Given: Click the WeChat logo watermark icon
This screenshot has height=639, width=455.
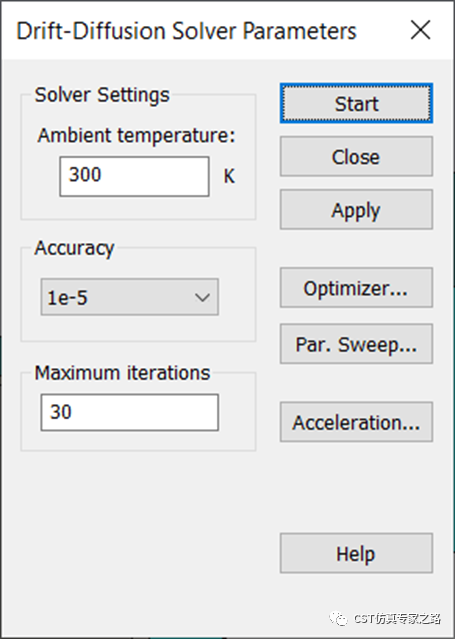Looking at the screenshot, I should tap(338, 619).
